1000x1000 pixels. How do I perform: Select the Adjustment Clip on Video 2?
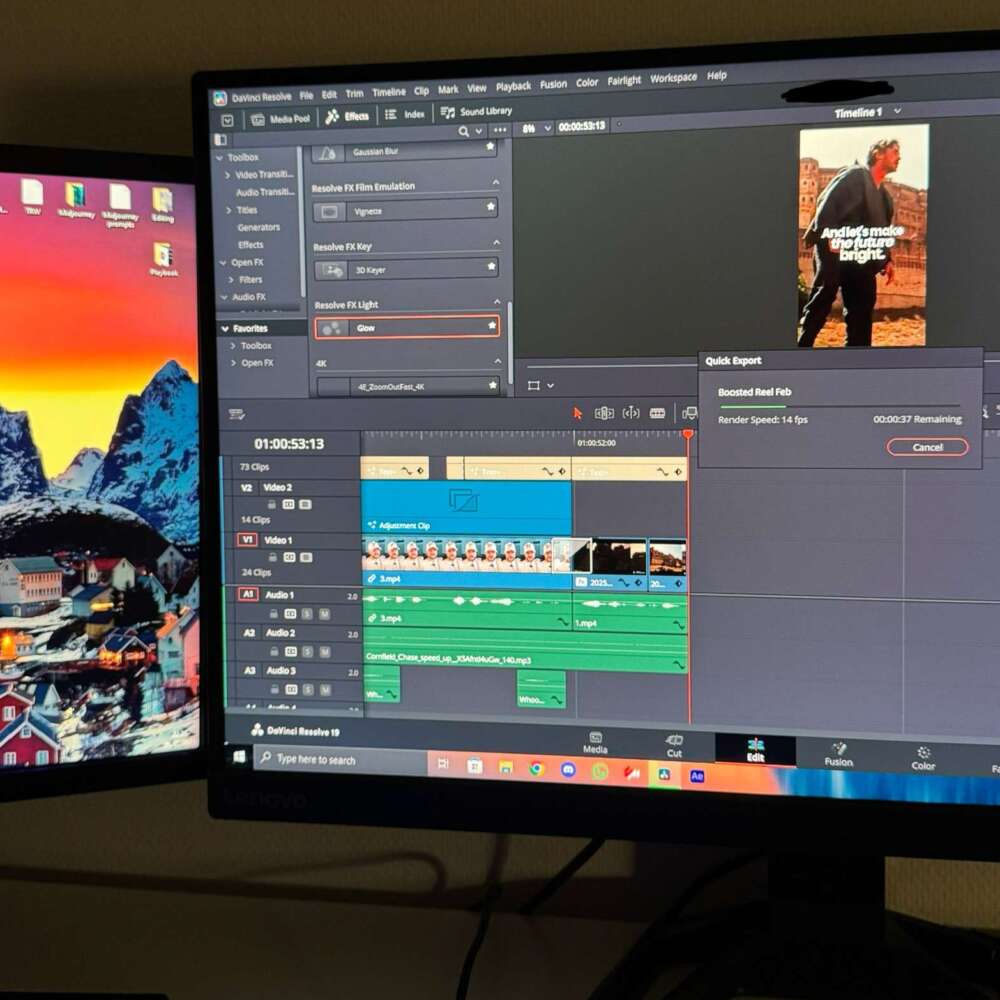click(466, 508)
